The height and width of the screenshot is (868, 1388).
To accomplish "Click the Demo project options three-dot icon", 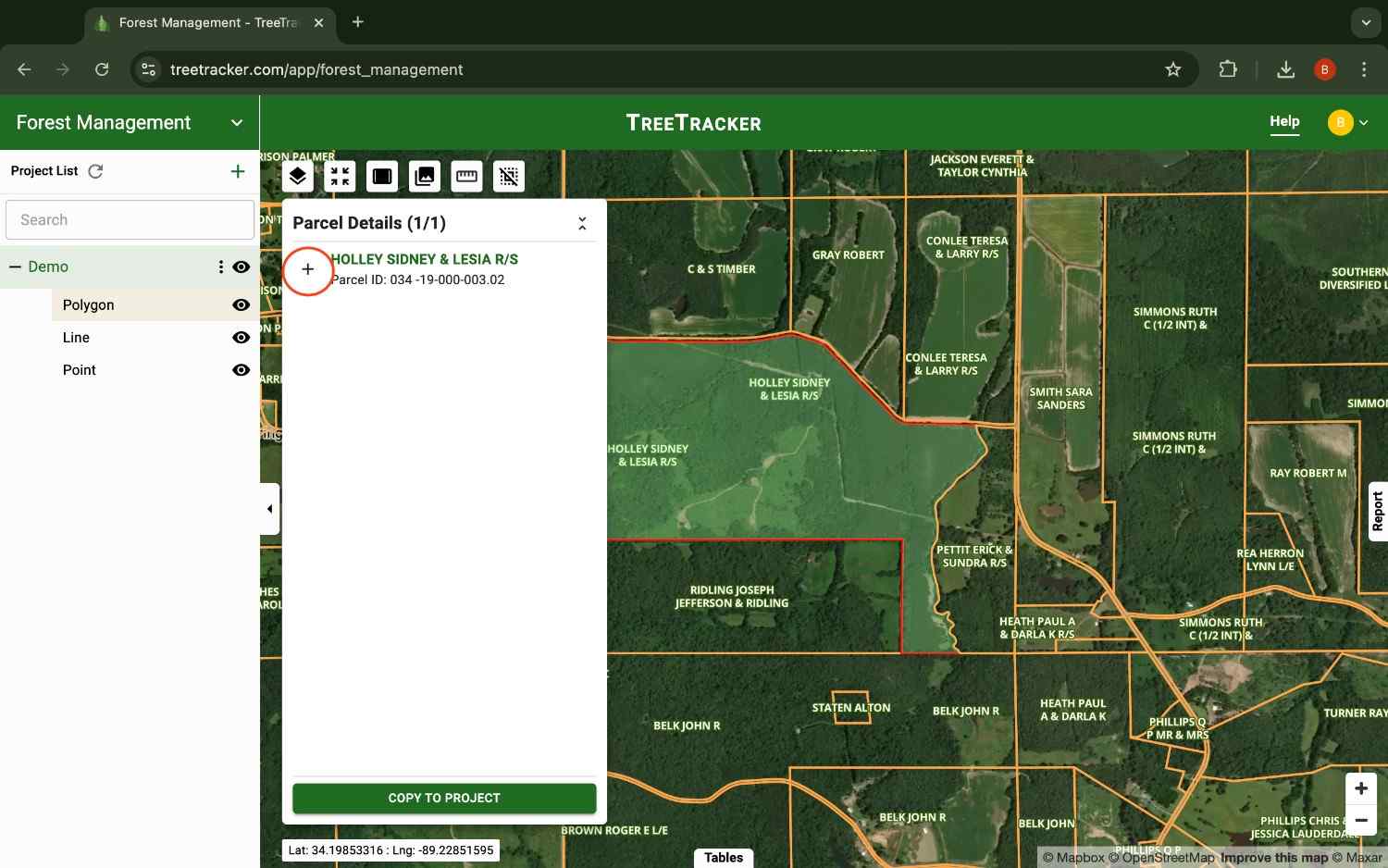I will pos(220,267).
